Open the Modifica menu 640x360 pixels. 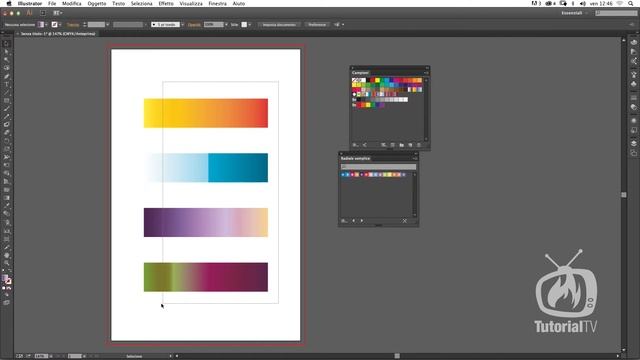pos(71,3)
